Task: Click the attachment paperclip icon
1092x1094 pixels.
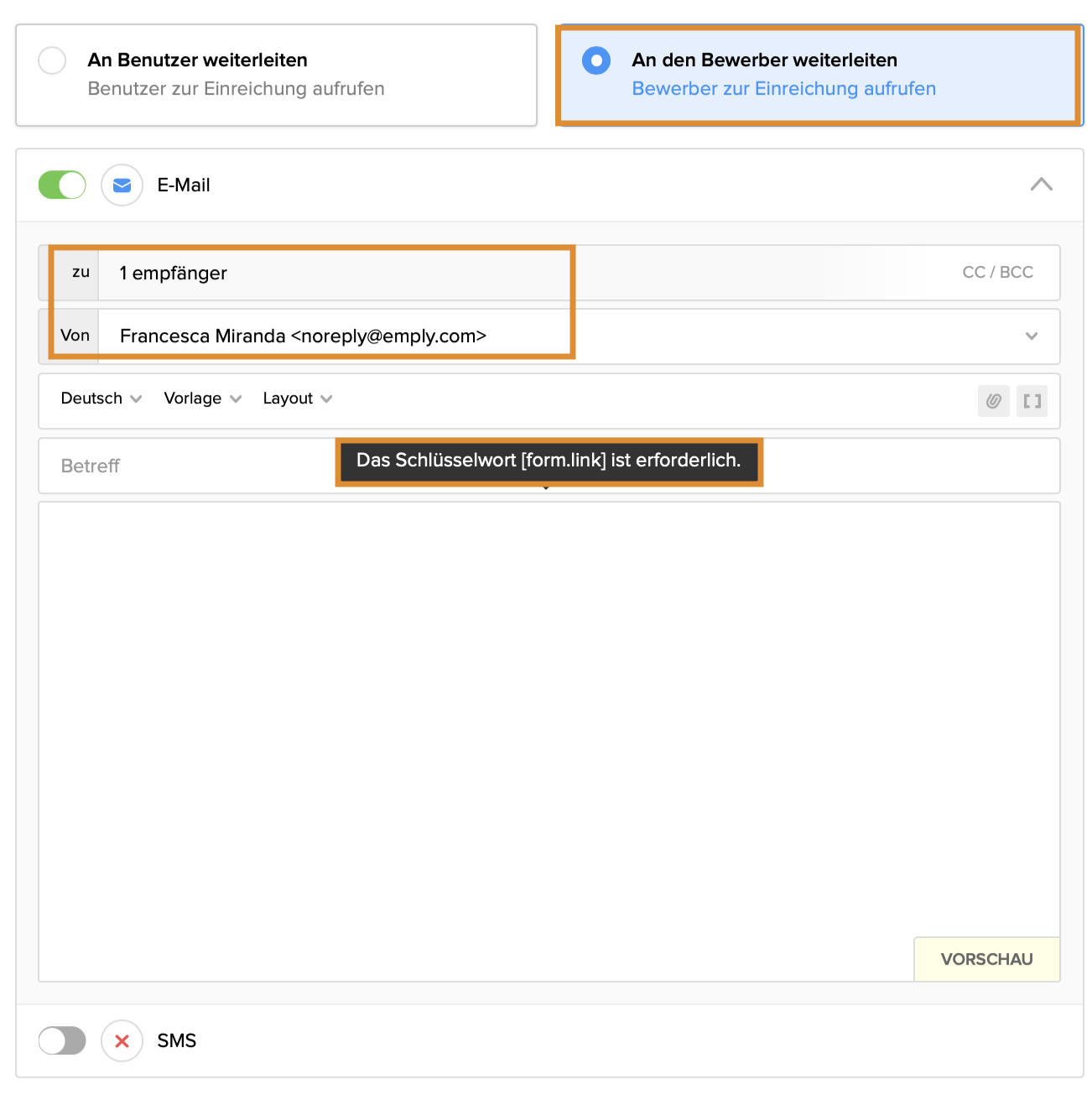Action: click(x=993, y=401)
